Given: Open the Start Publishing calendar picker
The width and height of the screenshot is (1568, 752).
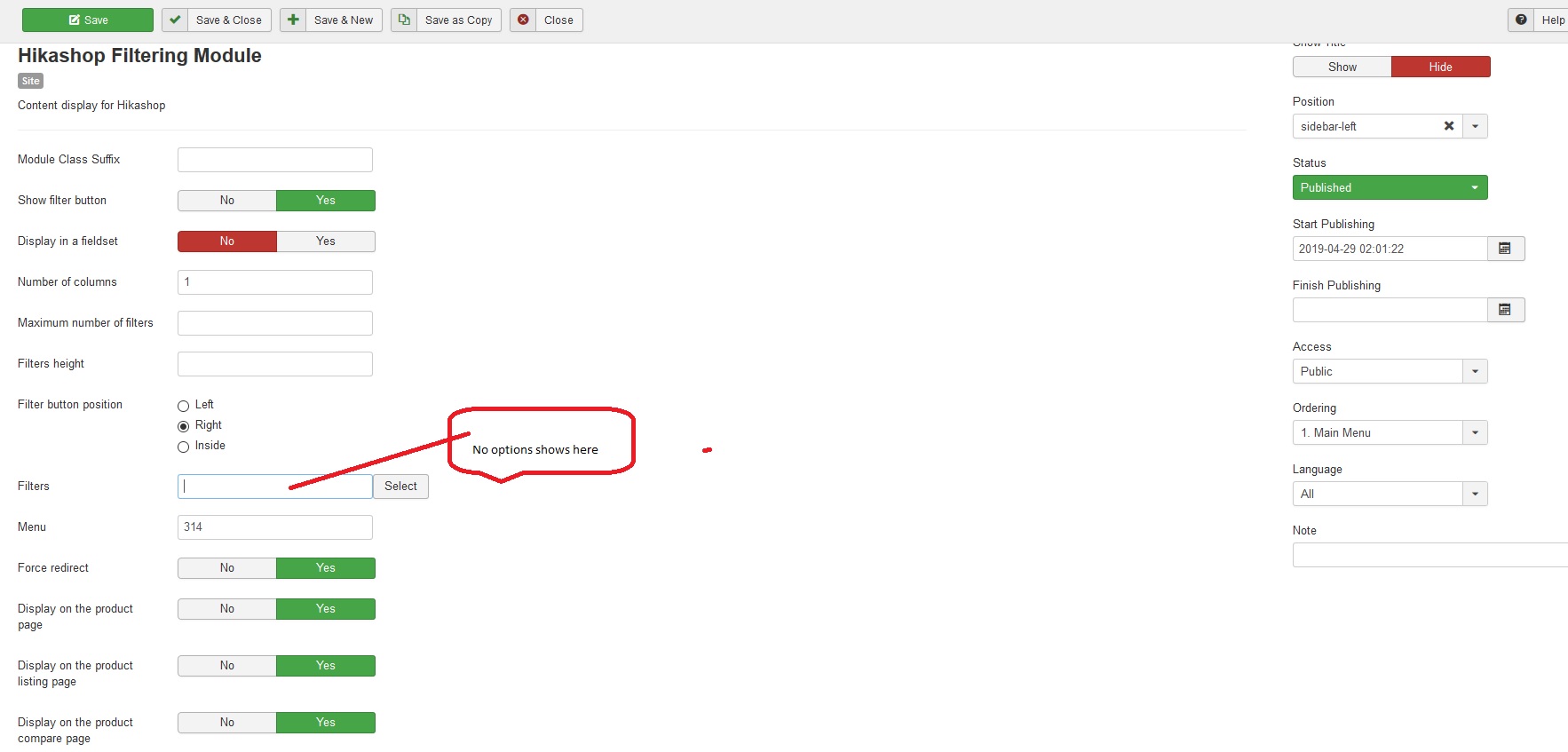Looking at the screenshot, I should click(1505, 249).
